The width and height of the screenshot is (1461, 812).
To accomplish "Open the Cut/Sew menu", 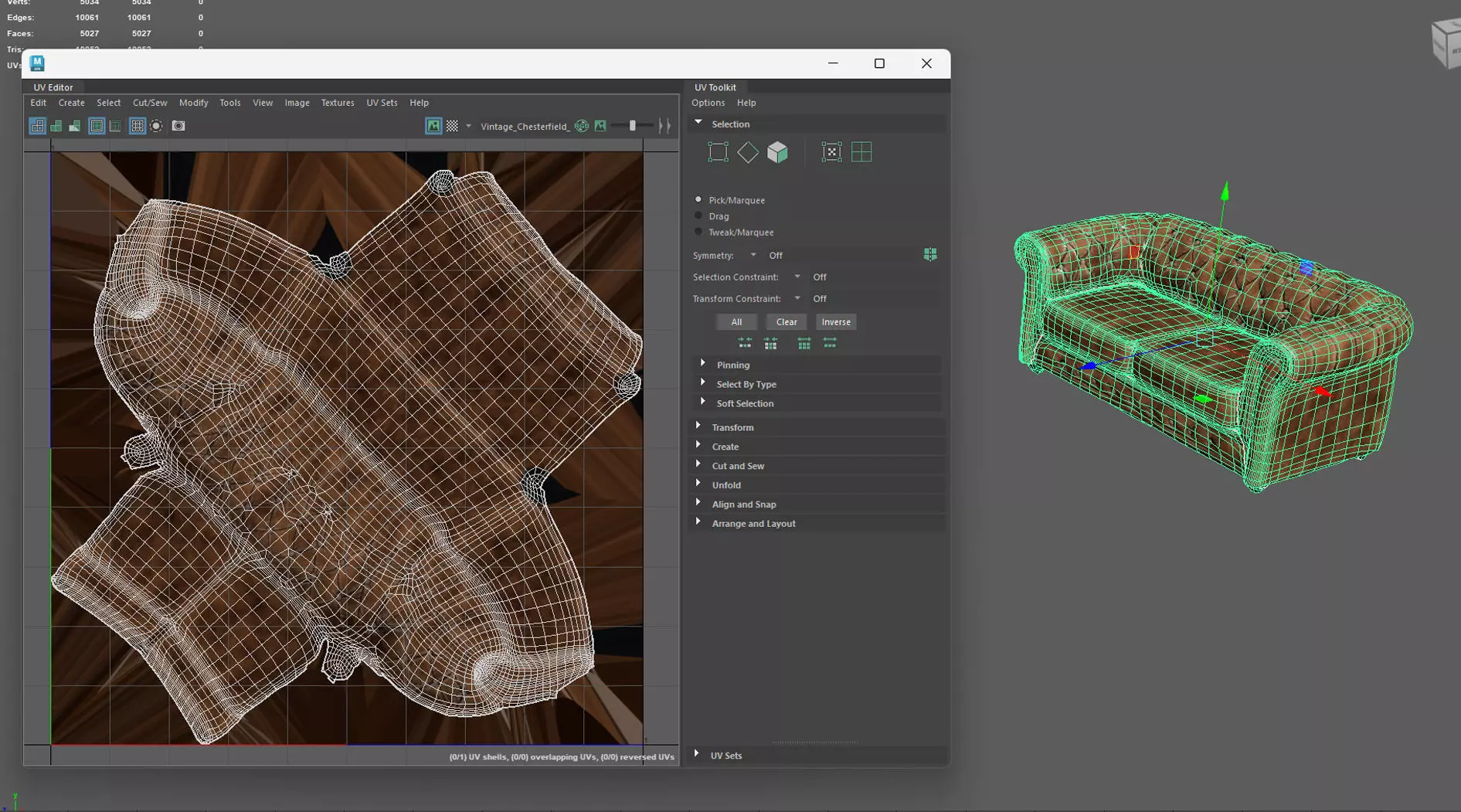I will [149, 103].
